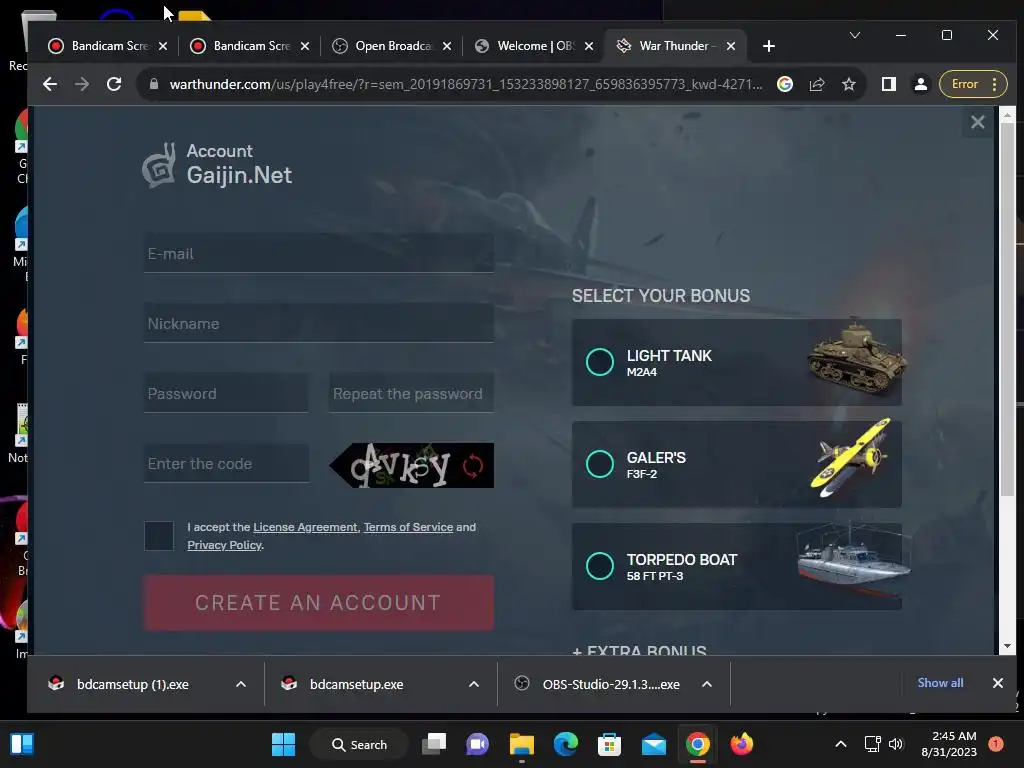1024x768 pixels.
Task: Close the registration overlay with the X
Action: pos(978,122)
